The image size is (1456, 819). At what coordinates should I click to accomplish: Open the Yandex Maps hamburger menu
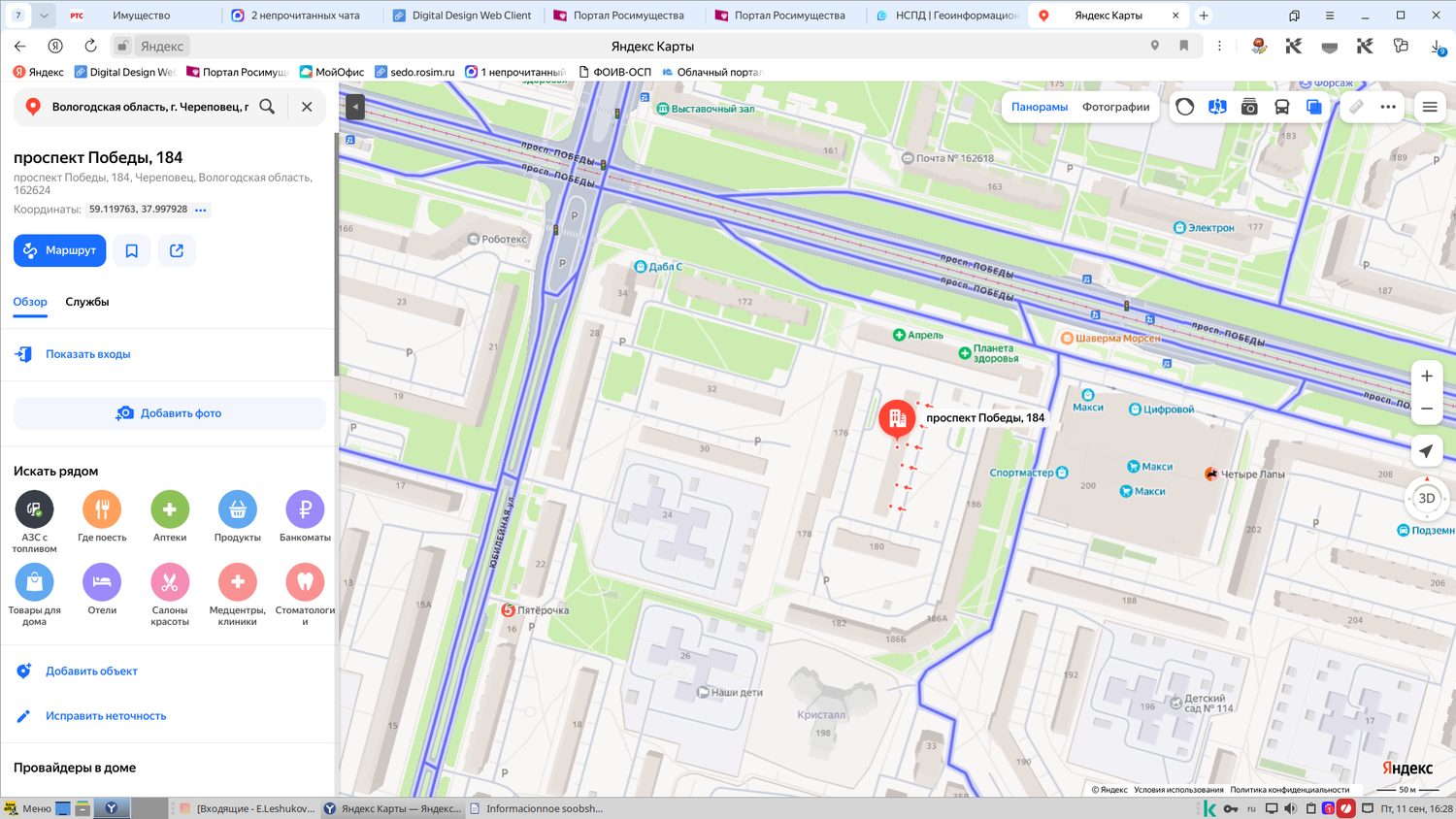click(1430, 107)
